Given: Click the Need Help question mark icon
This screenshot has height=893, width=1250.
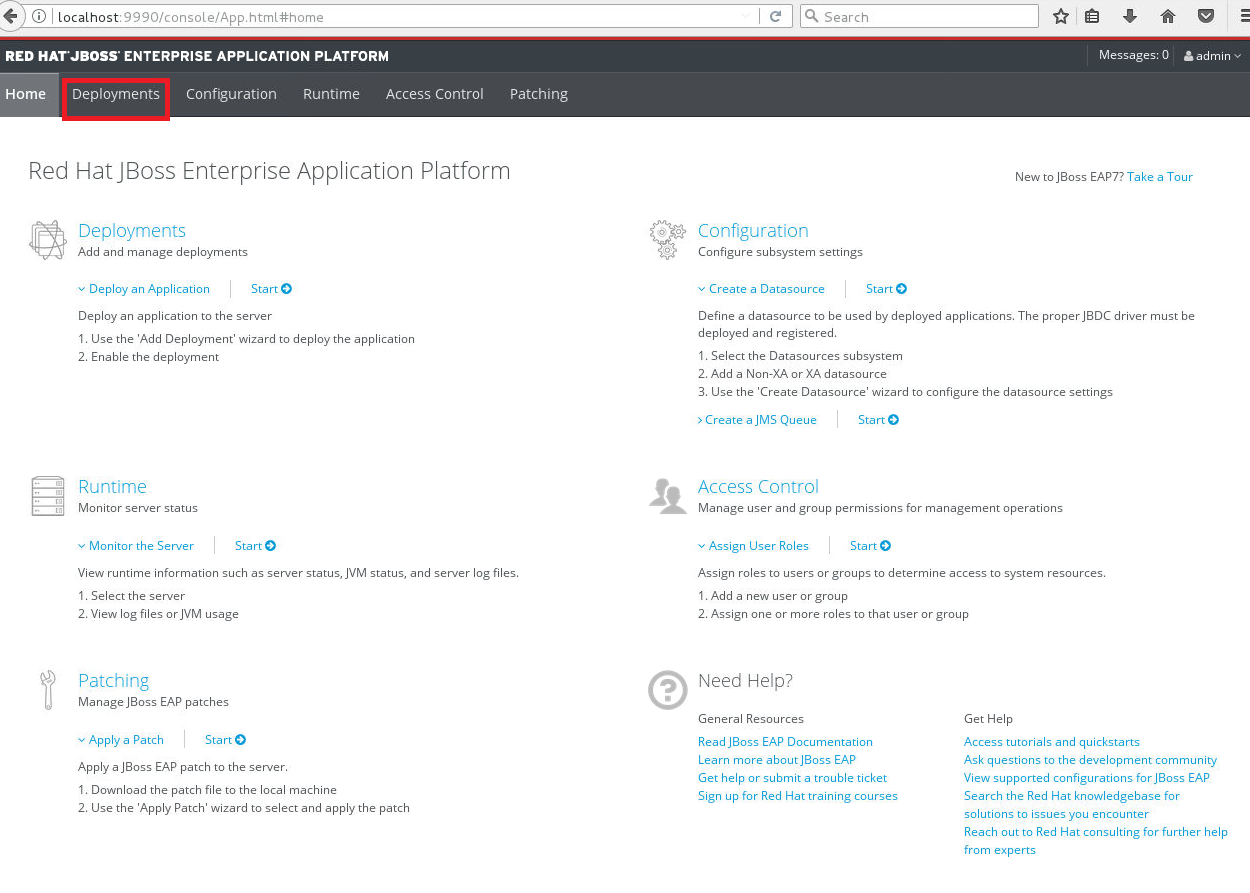Looking at the screenshot, I should click(667, 689).
